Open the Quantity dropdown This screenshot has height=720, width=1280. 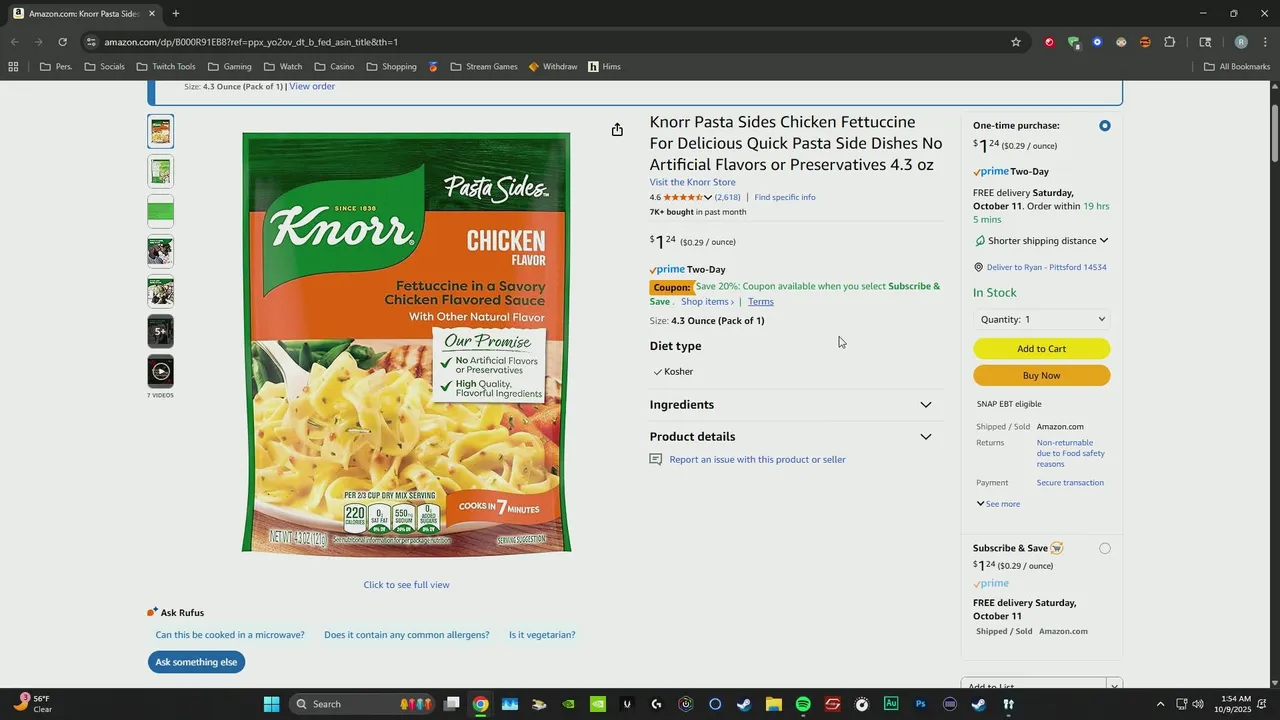click(1042, 320)
